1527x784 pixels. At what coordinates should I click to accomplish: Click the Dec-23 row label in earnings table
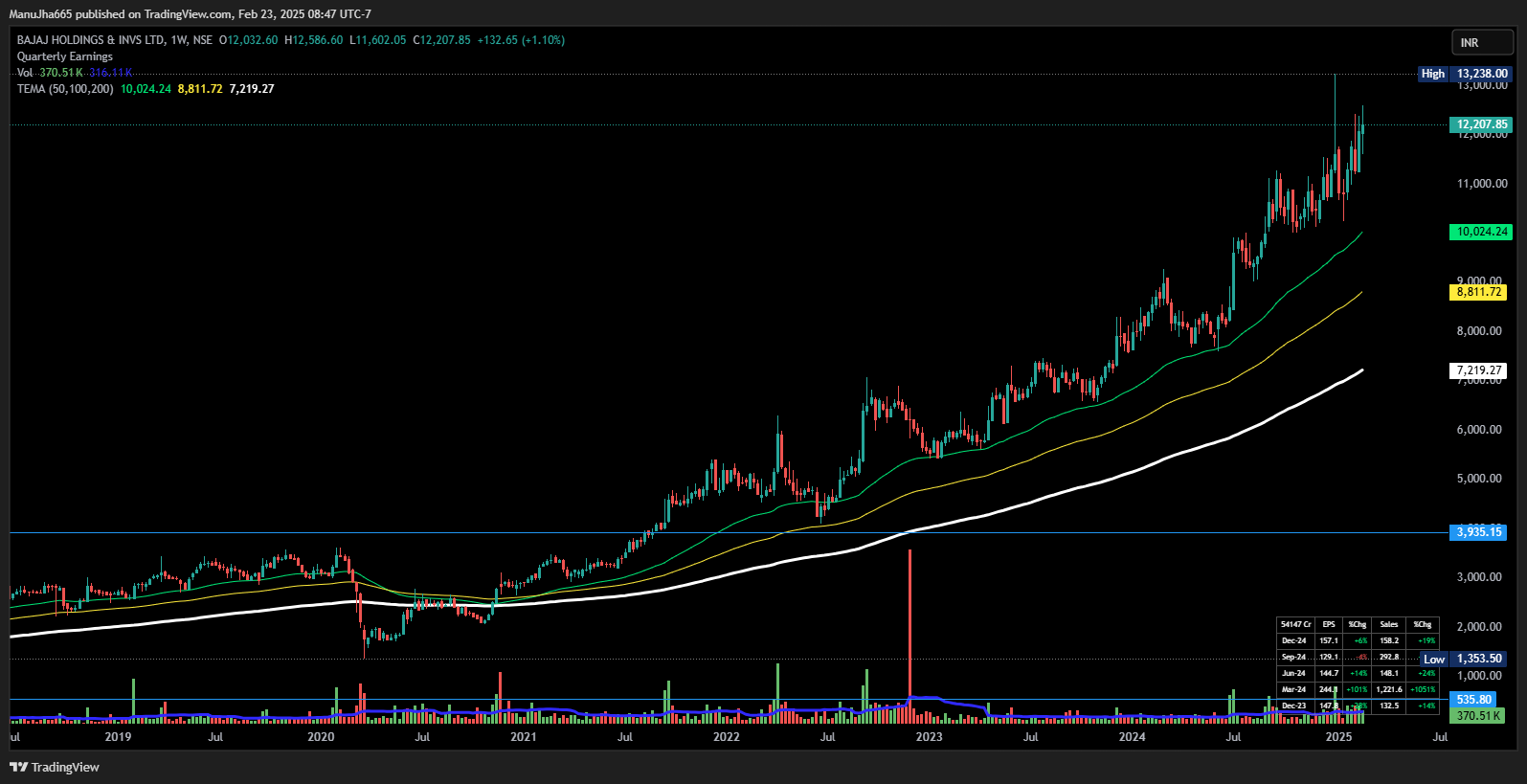pos(1294,706)
